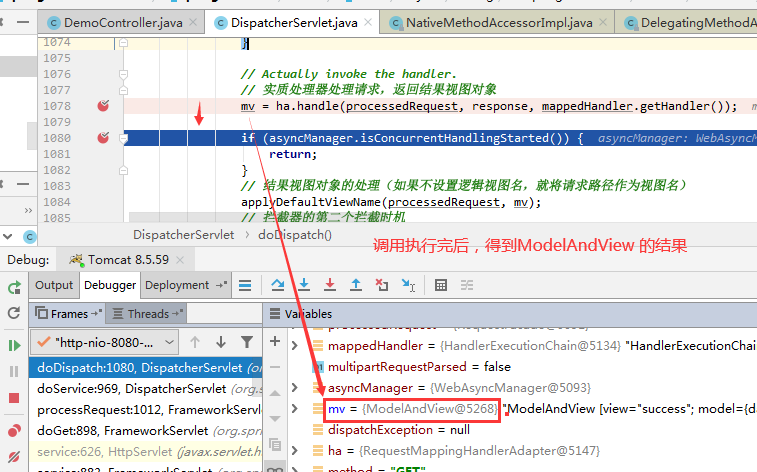757x472 pixels.
Task: Click the previous frame up arrow
Action: [195, 342]
